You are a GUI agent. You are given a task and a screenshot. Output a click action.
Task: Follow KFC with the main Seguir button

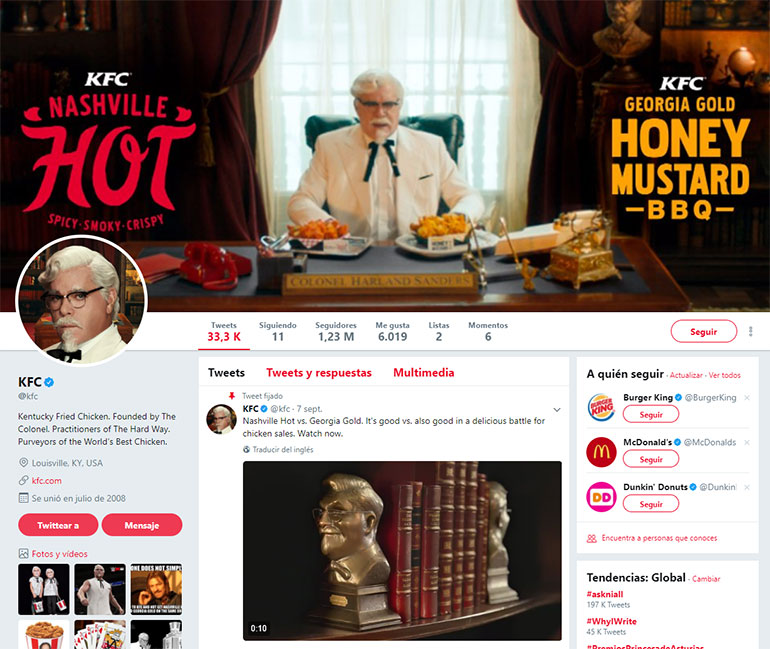click(x=704, y=331)
